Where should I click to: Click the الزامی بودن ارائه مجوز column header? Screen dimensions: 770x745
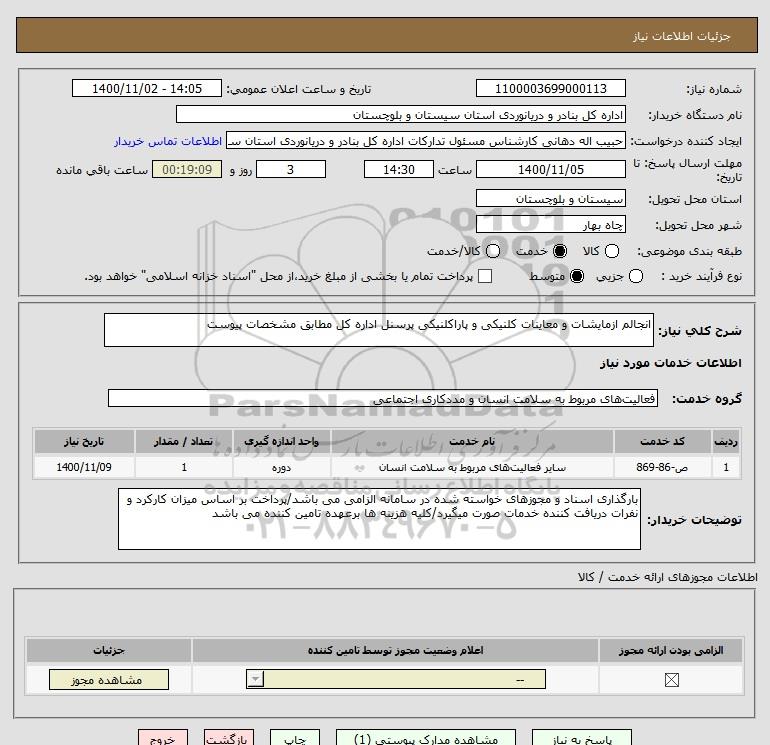[671, 650]
